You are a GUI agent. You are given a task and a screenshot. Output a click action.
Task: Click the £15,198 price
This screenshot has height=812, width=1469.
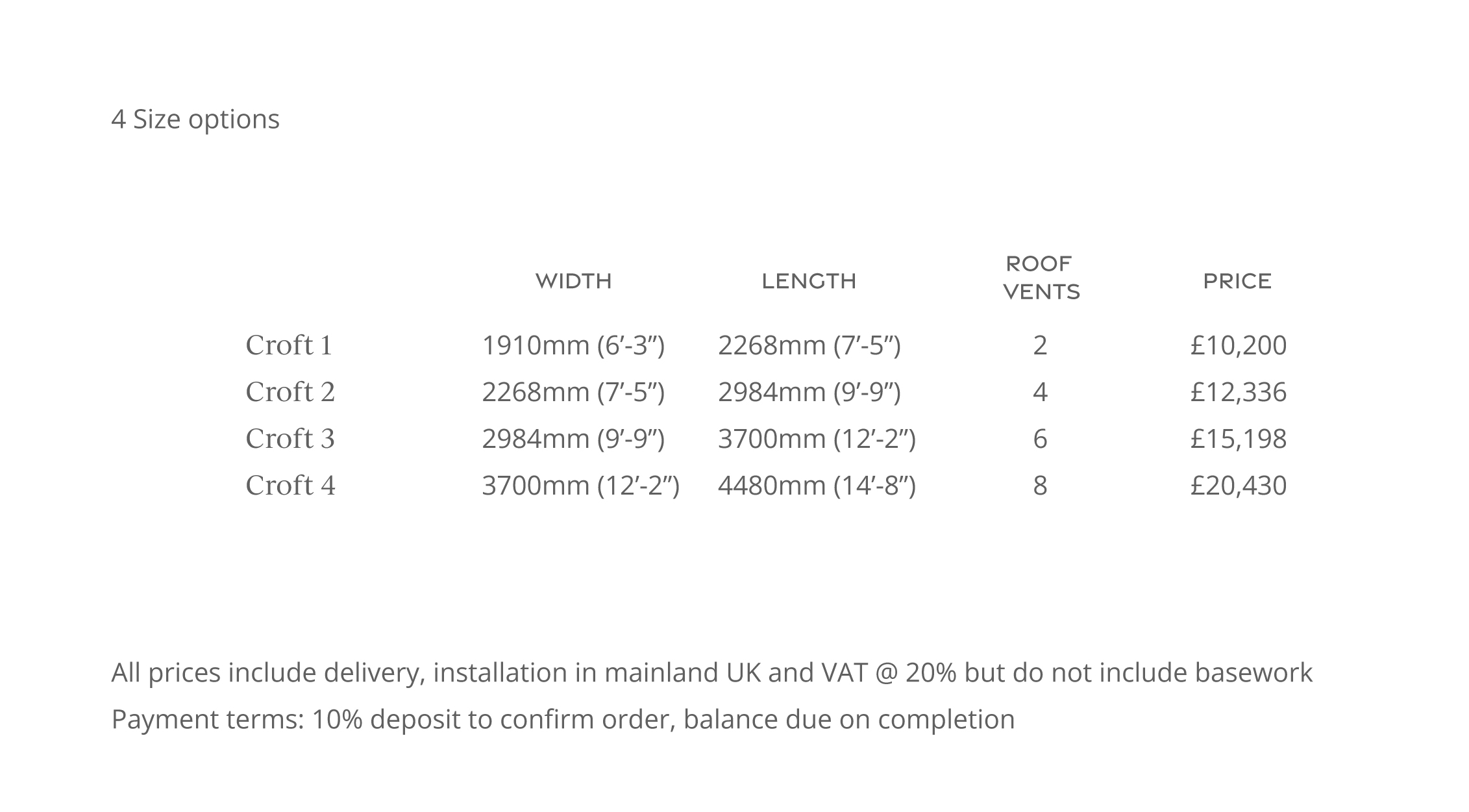click(x=1239, y=439)
